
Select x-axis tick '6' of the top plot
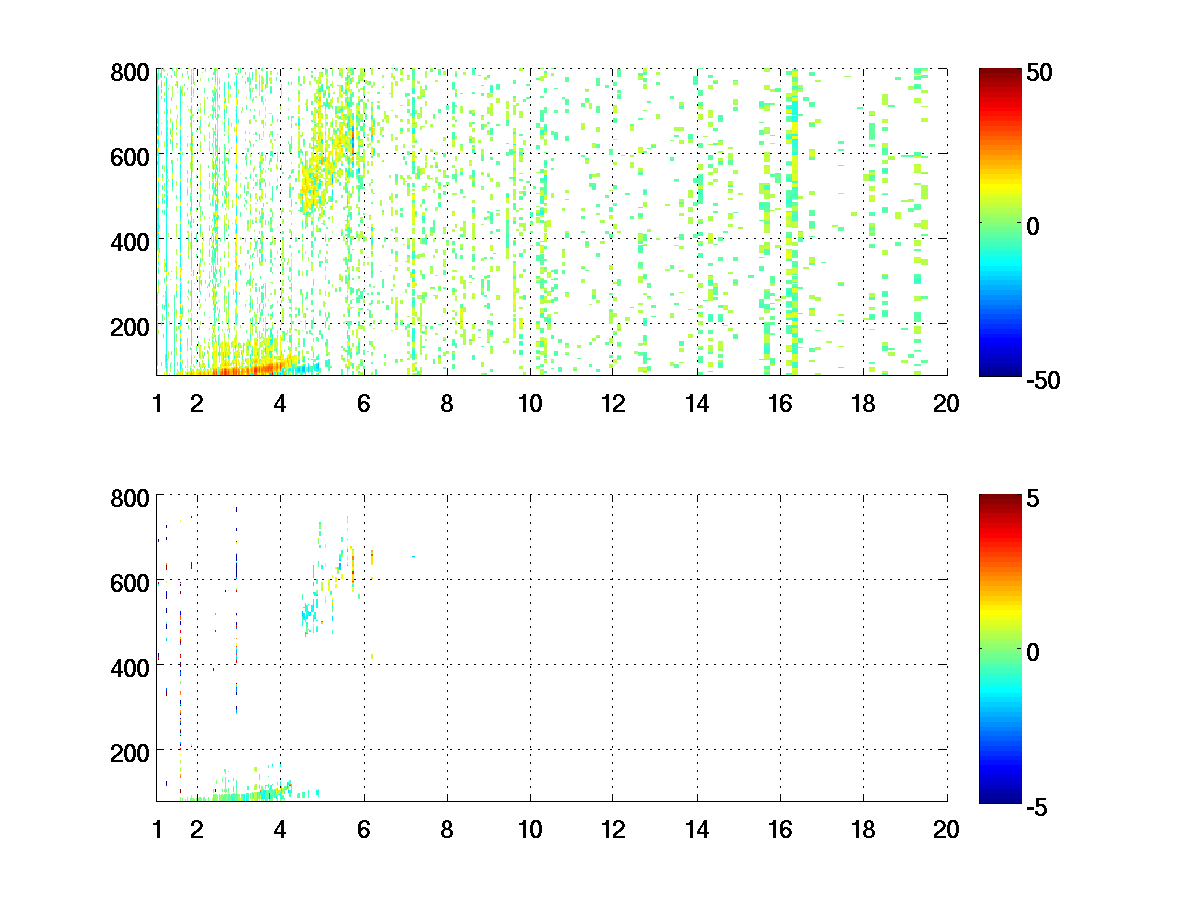pos(364,404)
